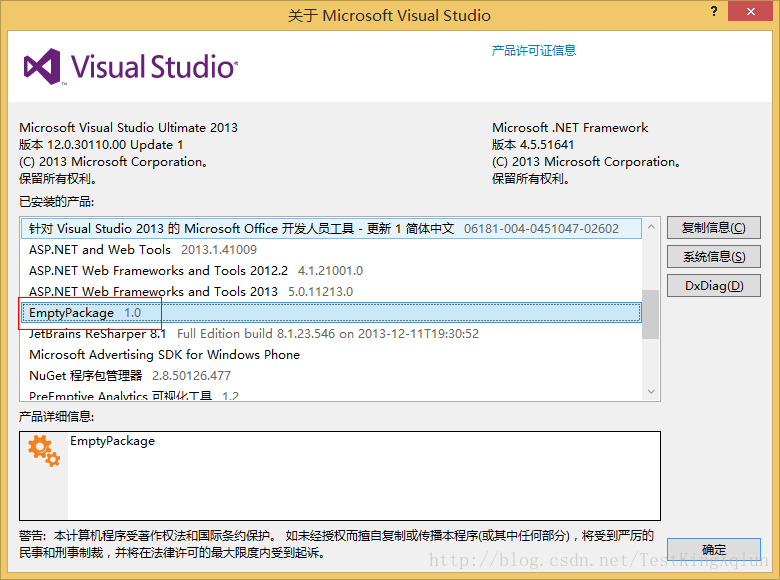Select ASP.NET and Web Tools row

click(331, 250)
